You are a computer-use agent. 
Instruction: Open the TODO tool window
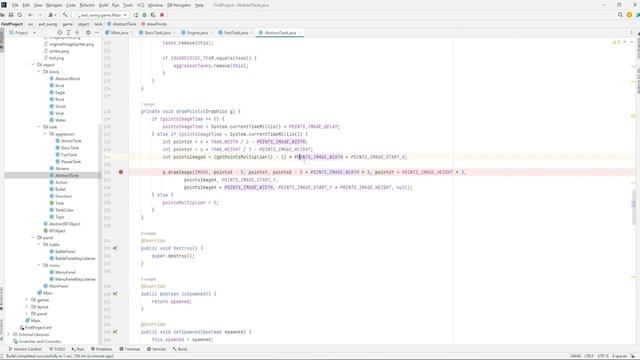(x=57, y=349)
